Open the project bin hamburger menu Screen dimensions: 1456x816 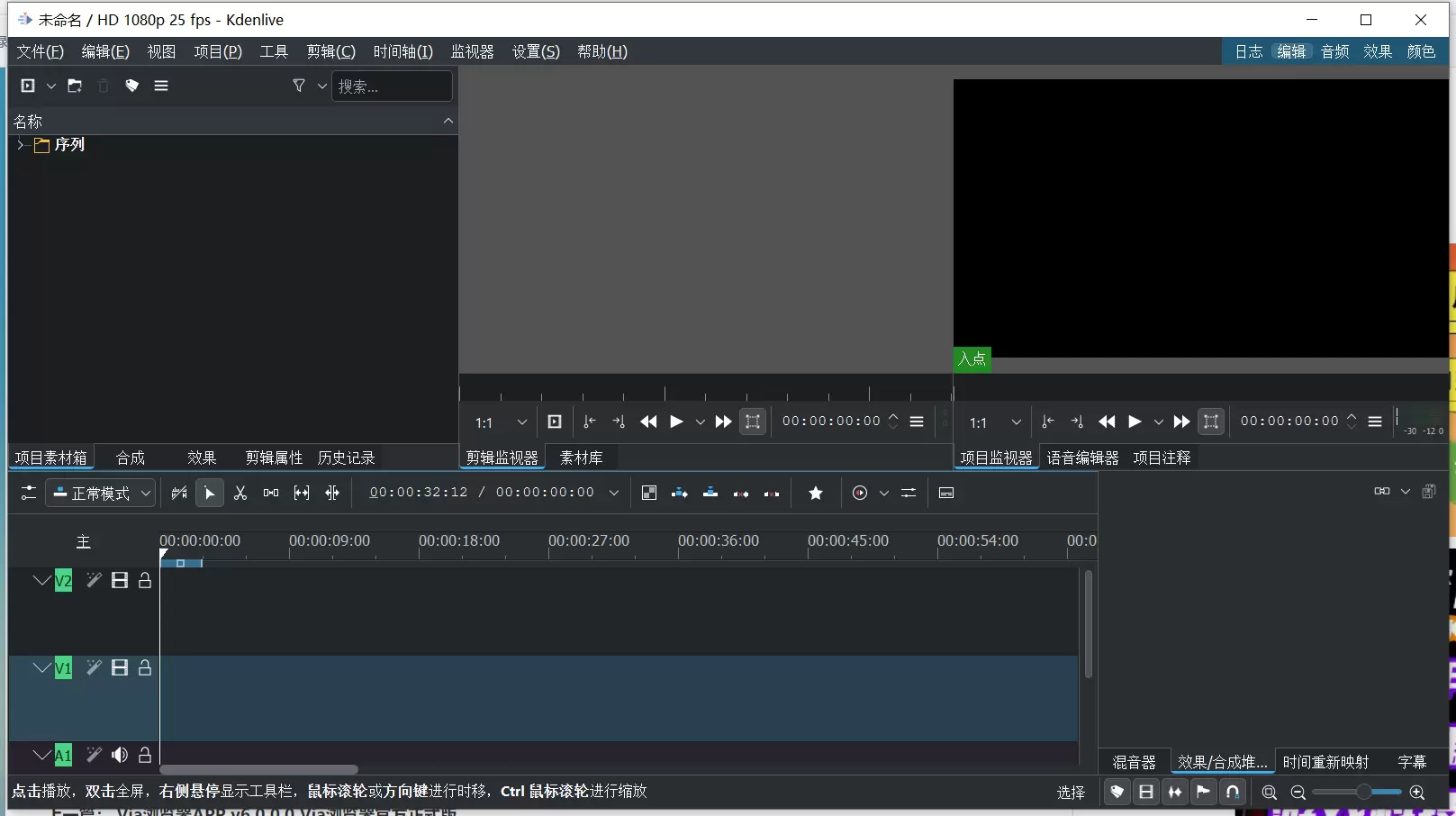tap(161, 86)
